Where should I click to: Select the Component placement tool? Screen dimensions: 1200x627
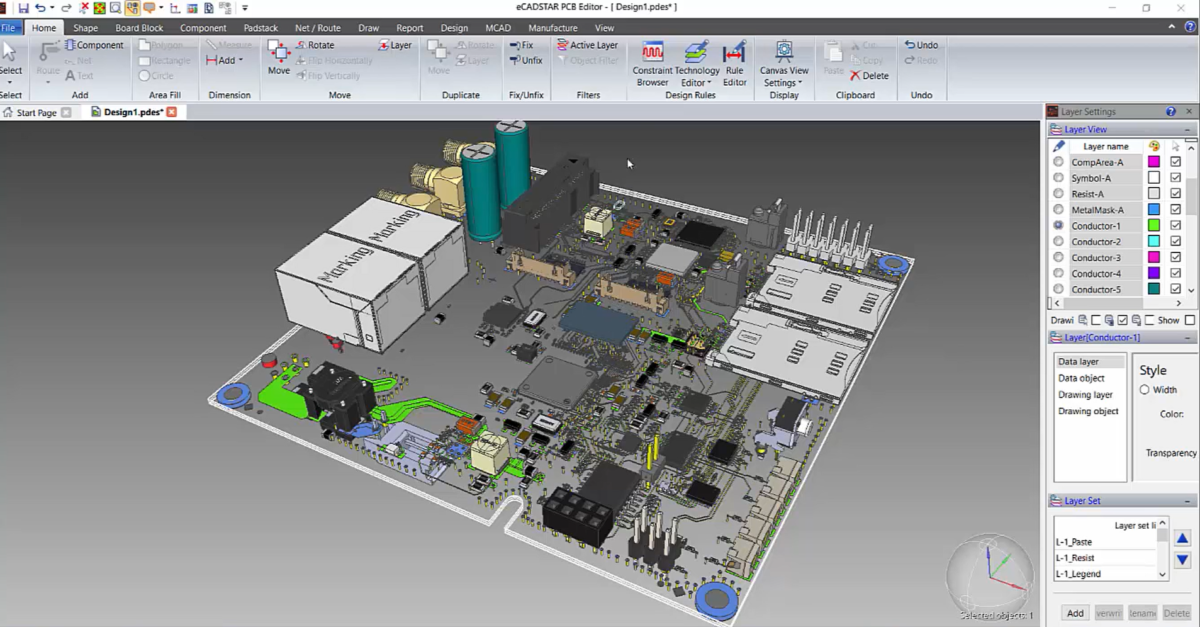(95, 44)
